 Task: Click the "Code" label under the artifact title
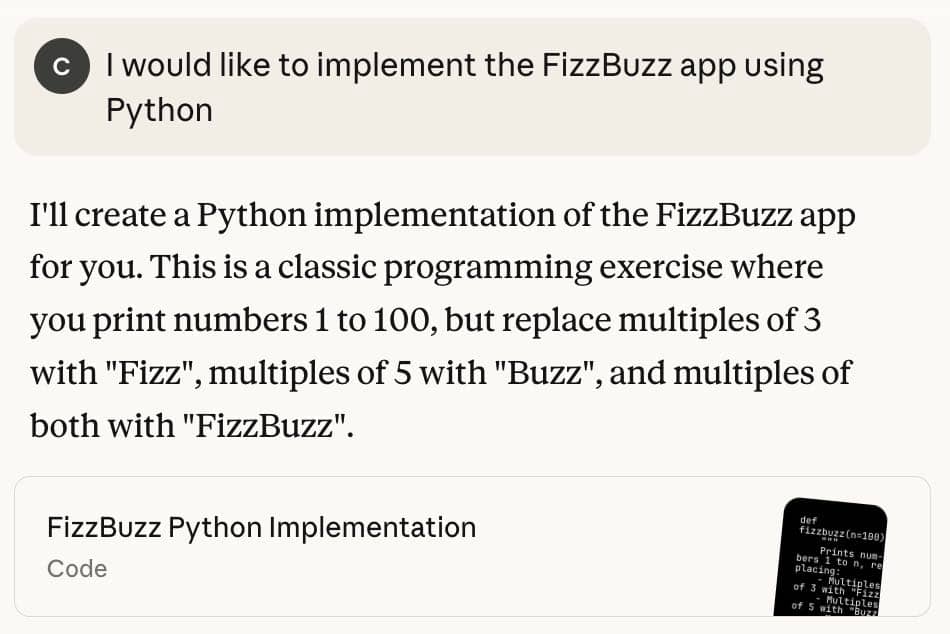(77, 569)
